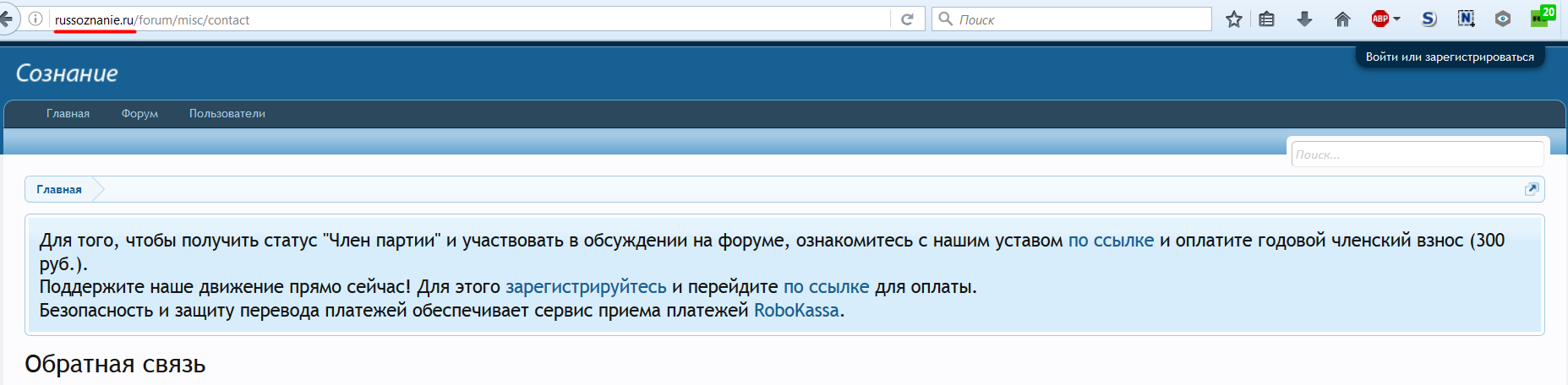
Task: Show bookmarks list icon in toolbar
Action: [1266, 19]
